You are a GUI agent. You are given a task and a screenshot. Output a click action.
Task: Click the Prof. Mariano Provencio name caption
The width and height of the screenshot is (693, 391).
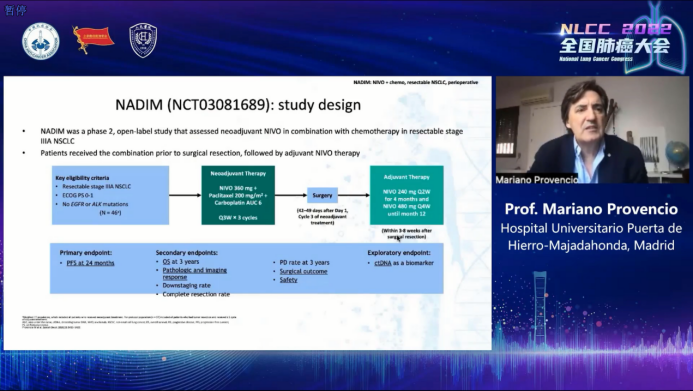coord(591,209)
